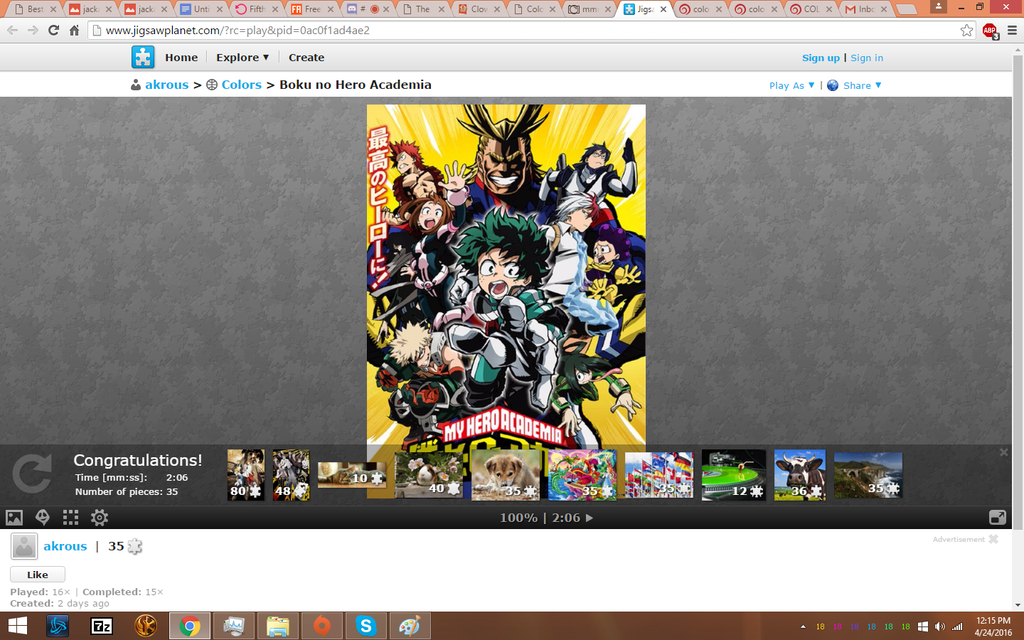
Task: Open Paint from the taskbar
Action: pos(409,626)
